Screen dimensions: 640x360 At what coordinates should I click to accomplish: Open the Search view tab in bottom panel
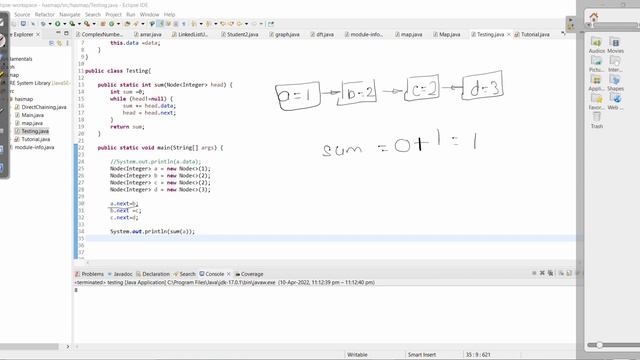click(184, 274)
